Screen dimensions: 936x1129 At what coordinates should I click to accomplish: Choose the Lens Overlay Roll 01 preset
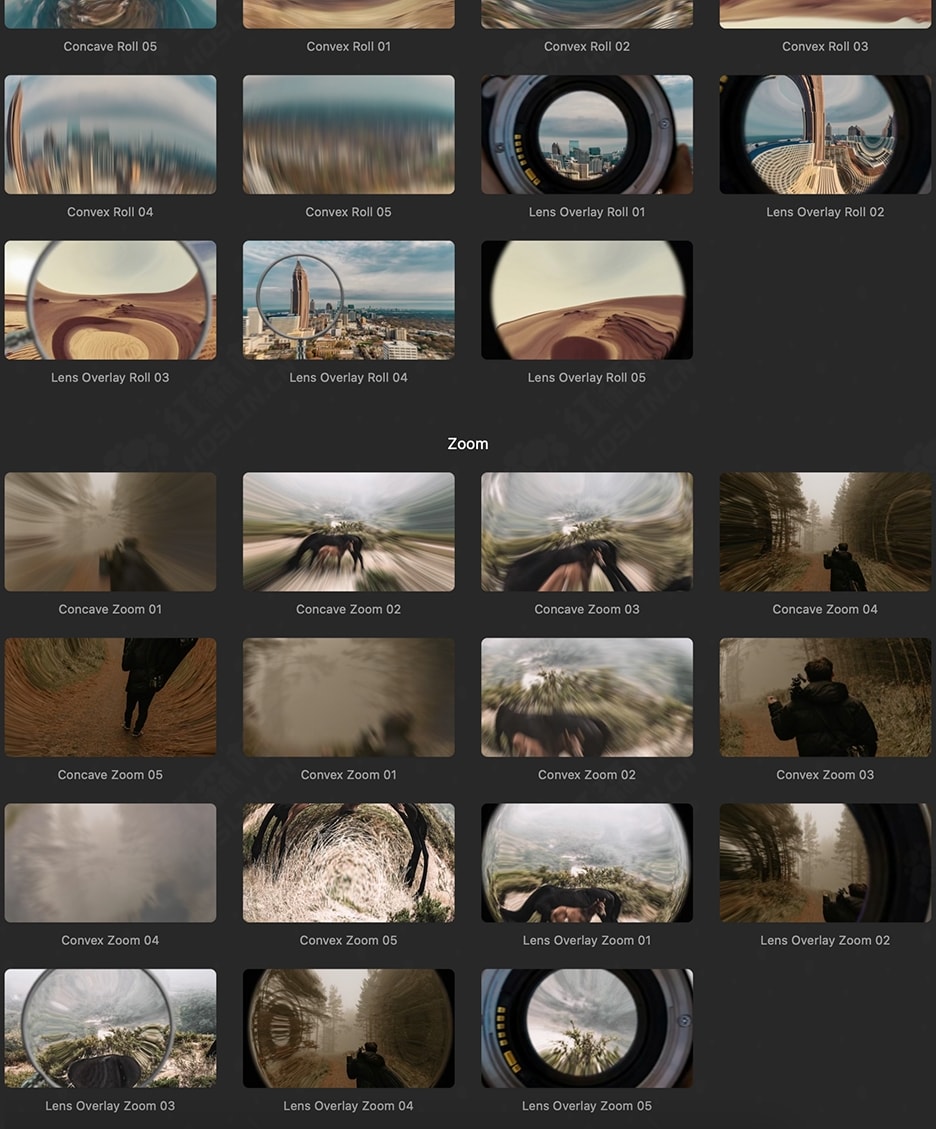pos(587,135)
